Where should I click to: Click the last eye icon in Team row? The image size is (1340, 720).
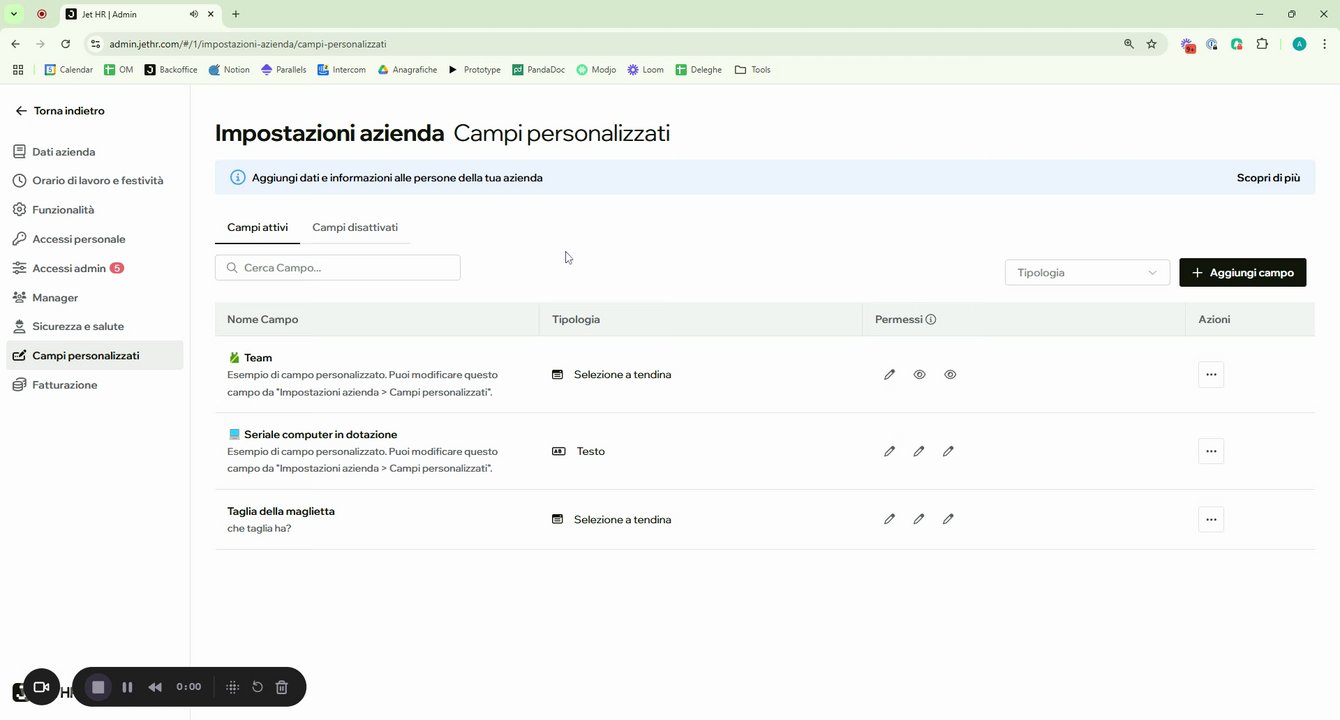950,375
